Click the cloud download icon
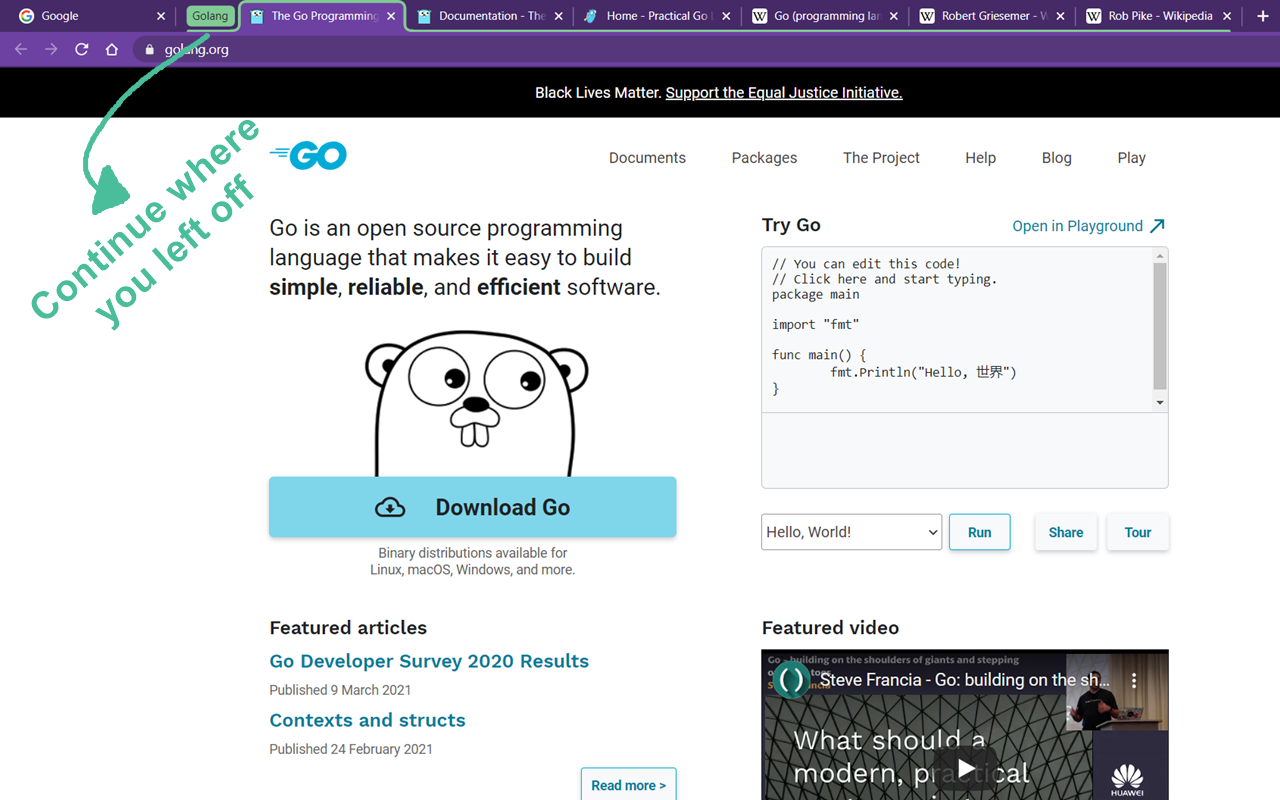Viewport: 1280px width, 800px height. point(390,508)
